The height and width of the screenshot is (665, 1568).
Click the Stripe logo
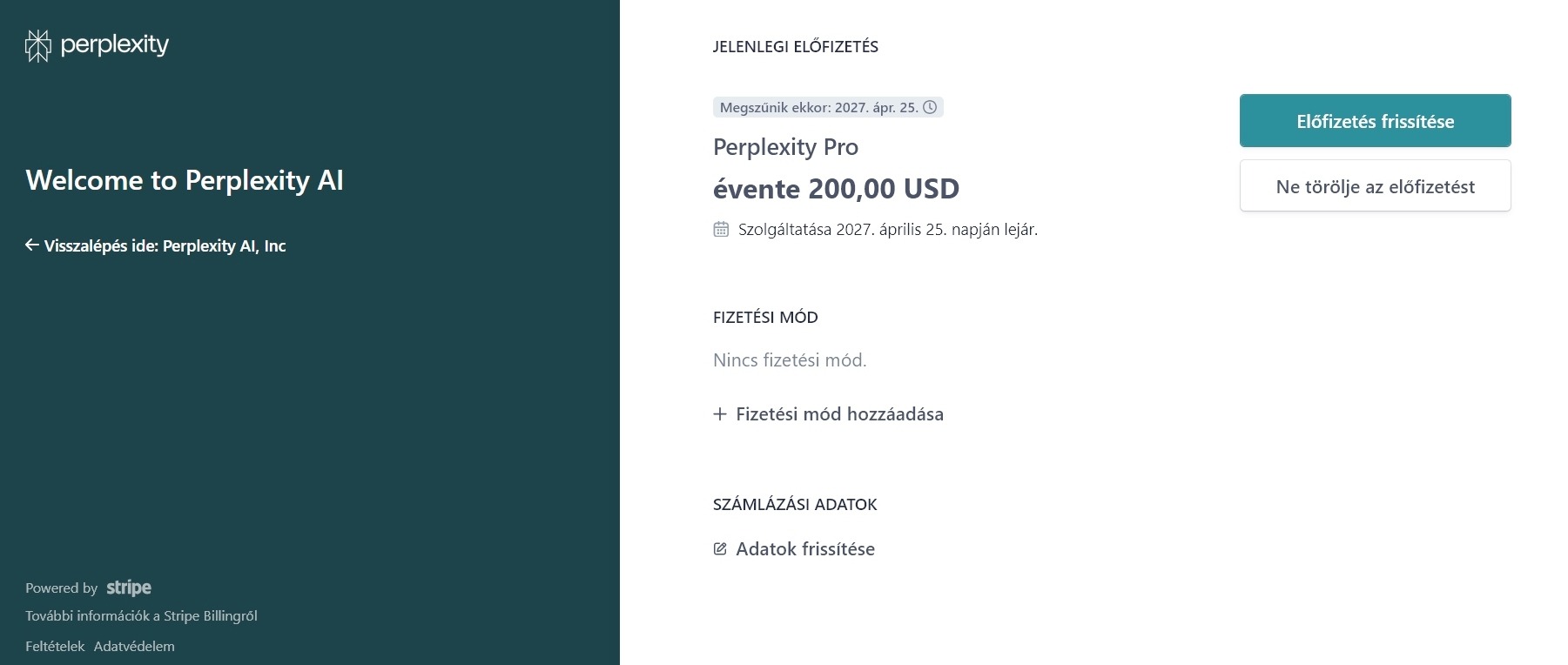tap(129, 588)
